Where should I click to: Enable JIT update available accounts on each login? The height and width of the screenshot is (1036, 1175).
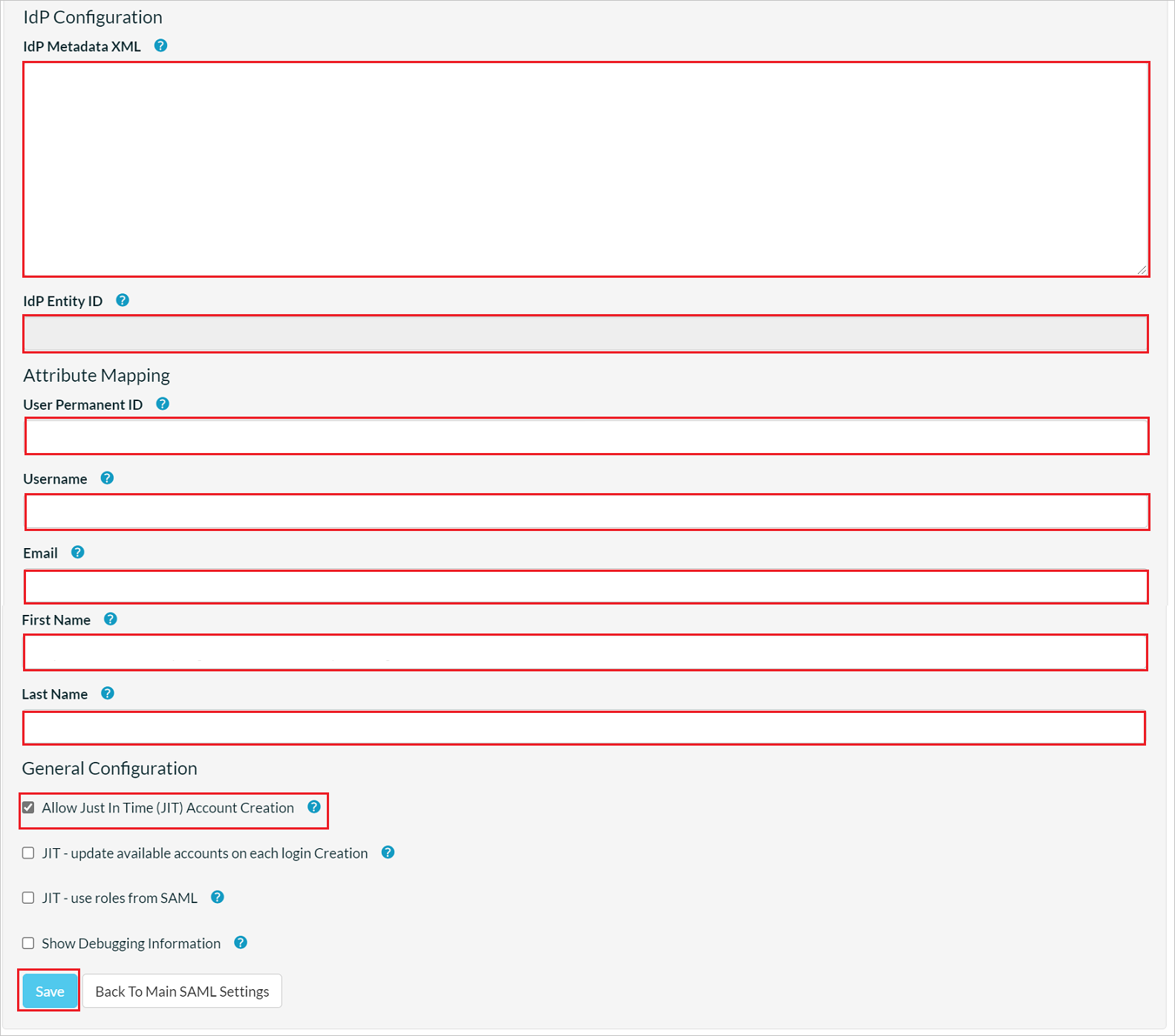pos(28,853)
